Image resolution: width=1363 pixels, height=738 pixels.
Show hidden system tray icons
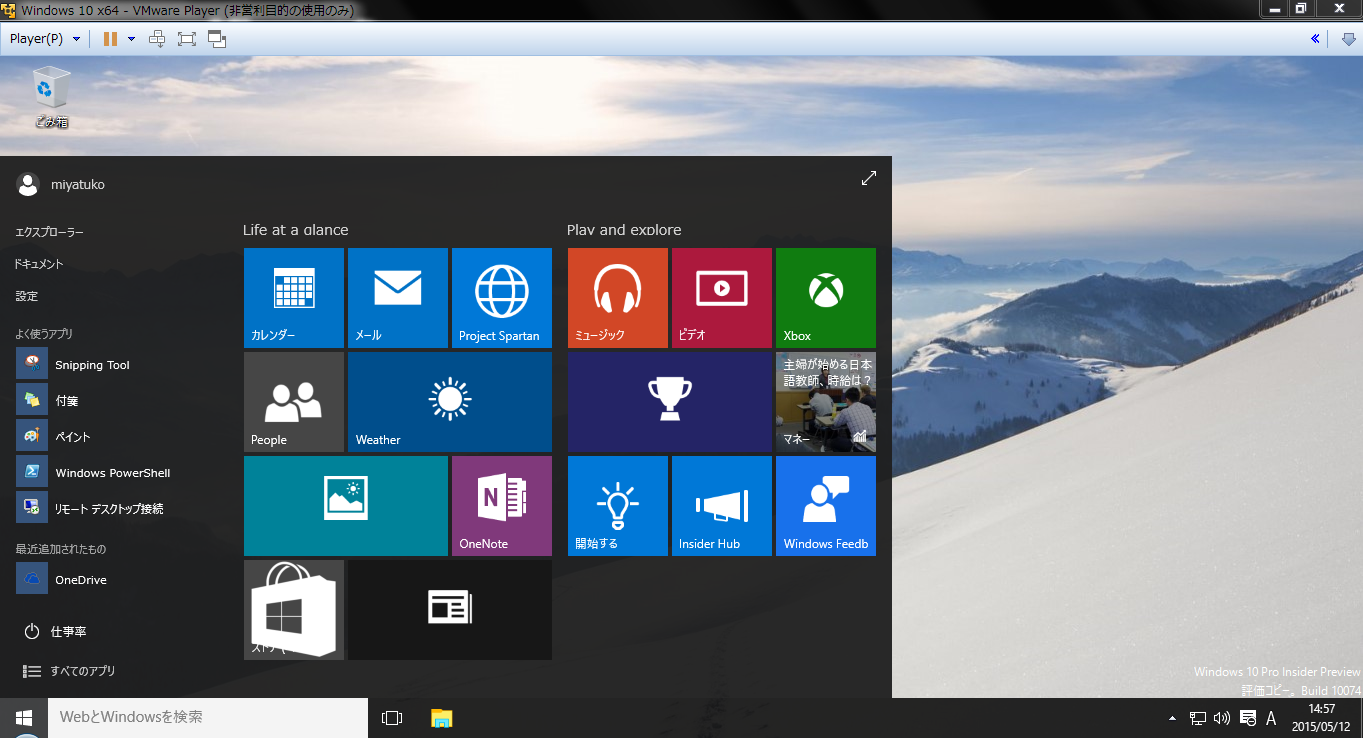[1172, 718]
